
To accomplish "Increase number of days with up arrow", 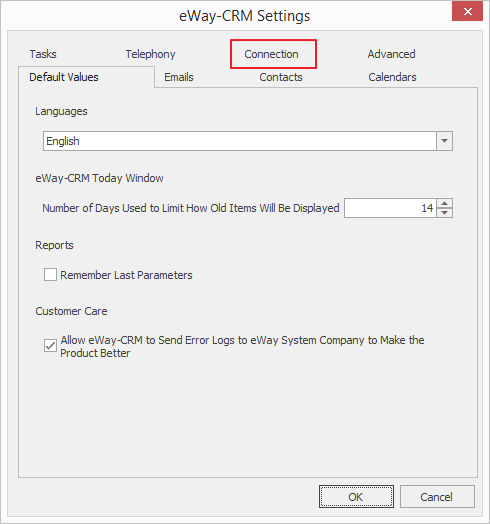I will click(x=445, y=203).
